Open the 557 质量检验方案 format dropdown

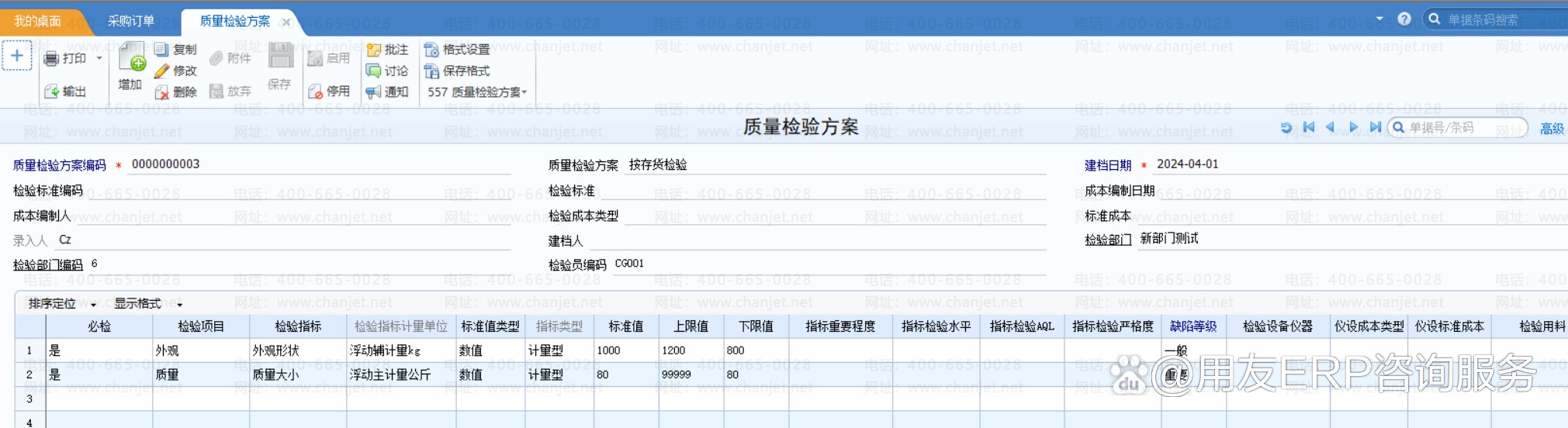(x=477, y=92)
